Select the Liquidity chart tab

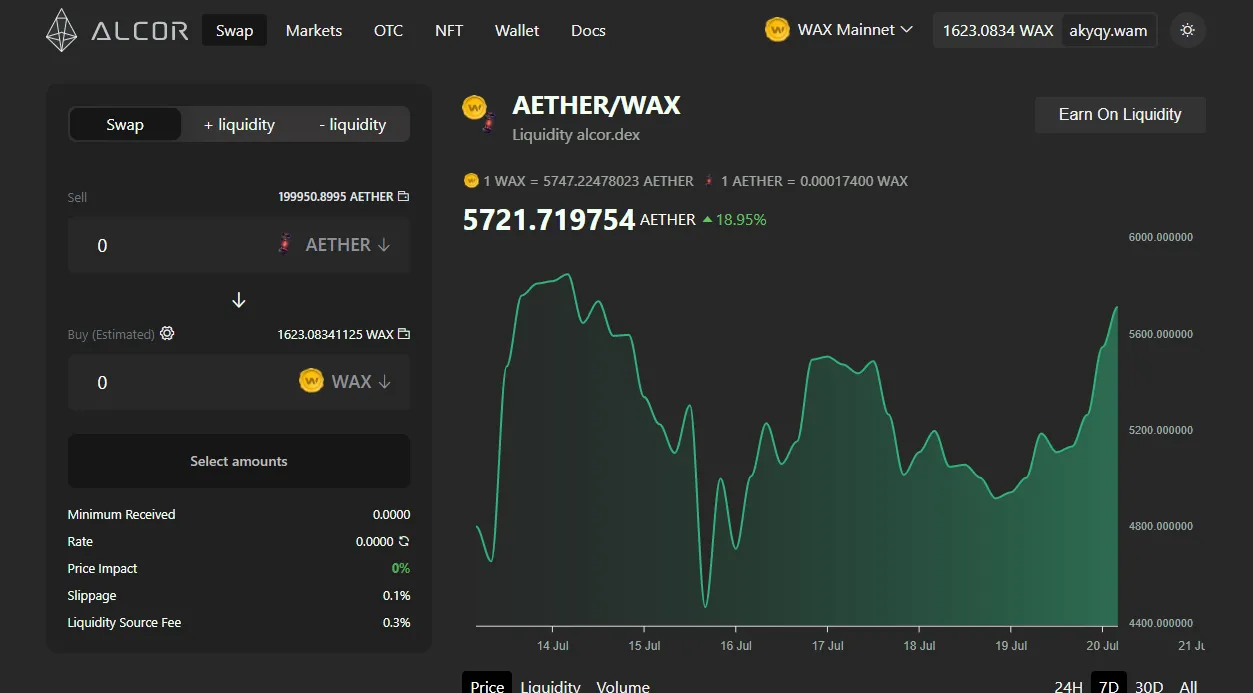pos(550,686)
